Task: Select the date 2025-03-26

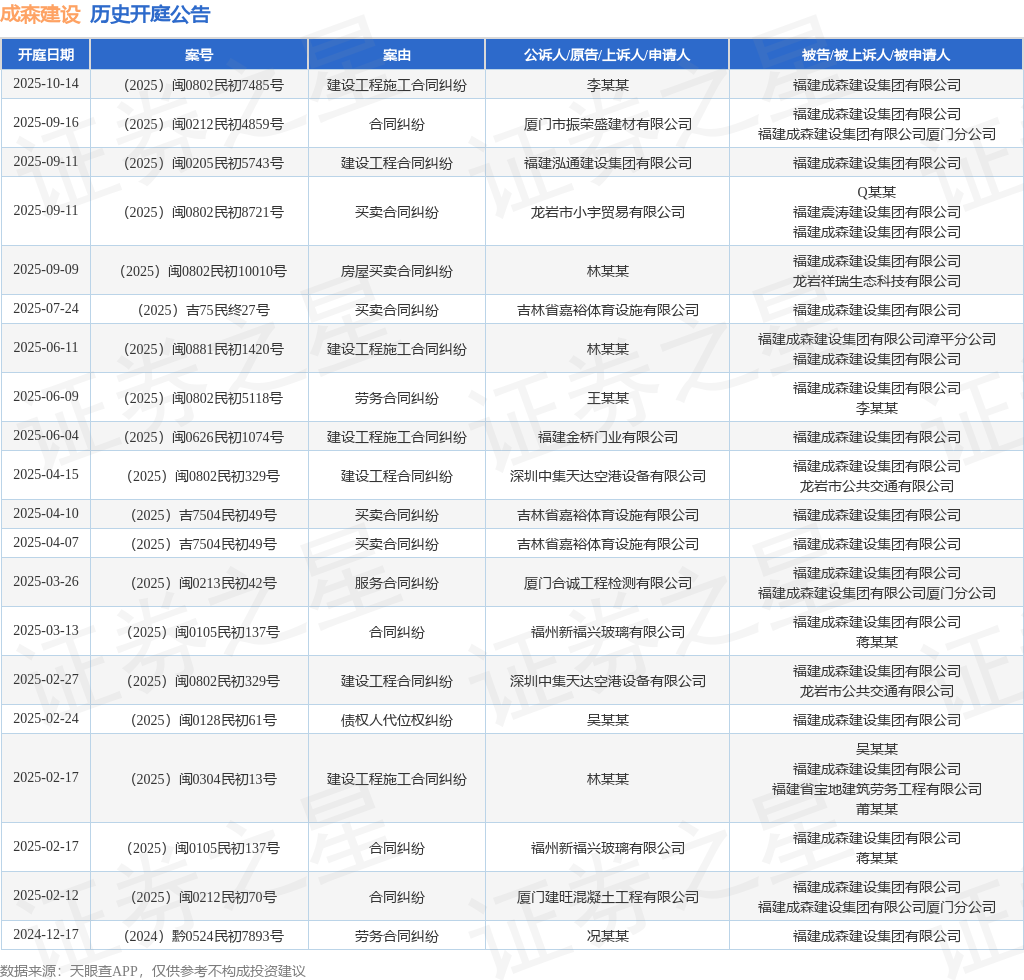Action: 46,582
